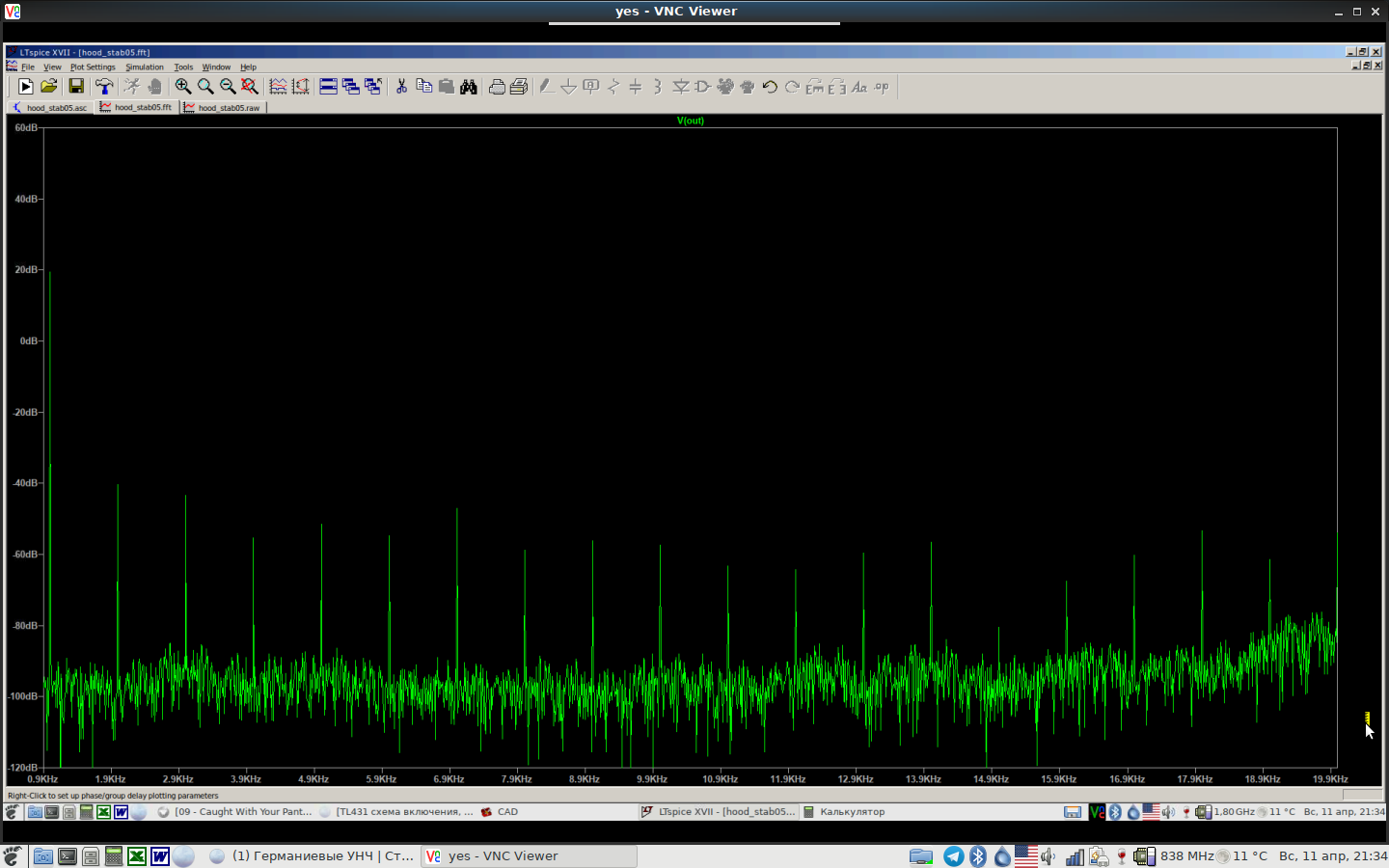Click the Autorange plot icon
Screen dimensions: 1389x868
click(300, 87)
